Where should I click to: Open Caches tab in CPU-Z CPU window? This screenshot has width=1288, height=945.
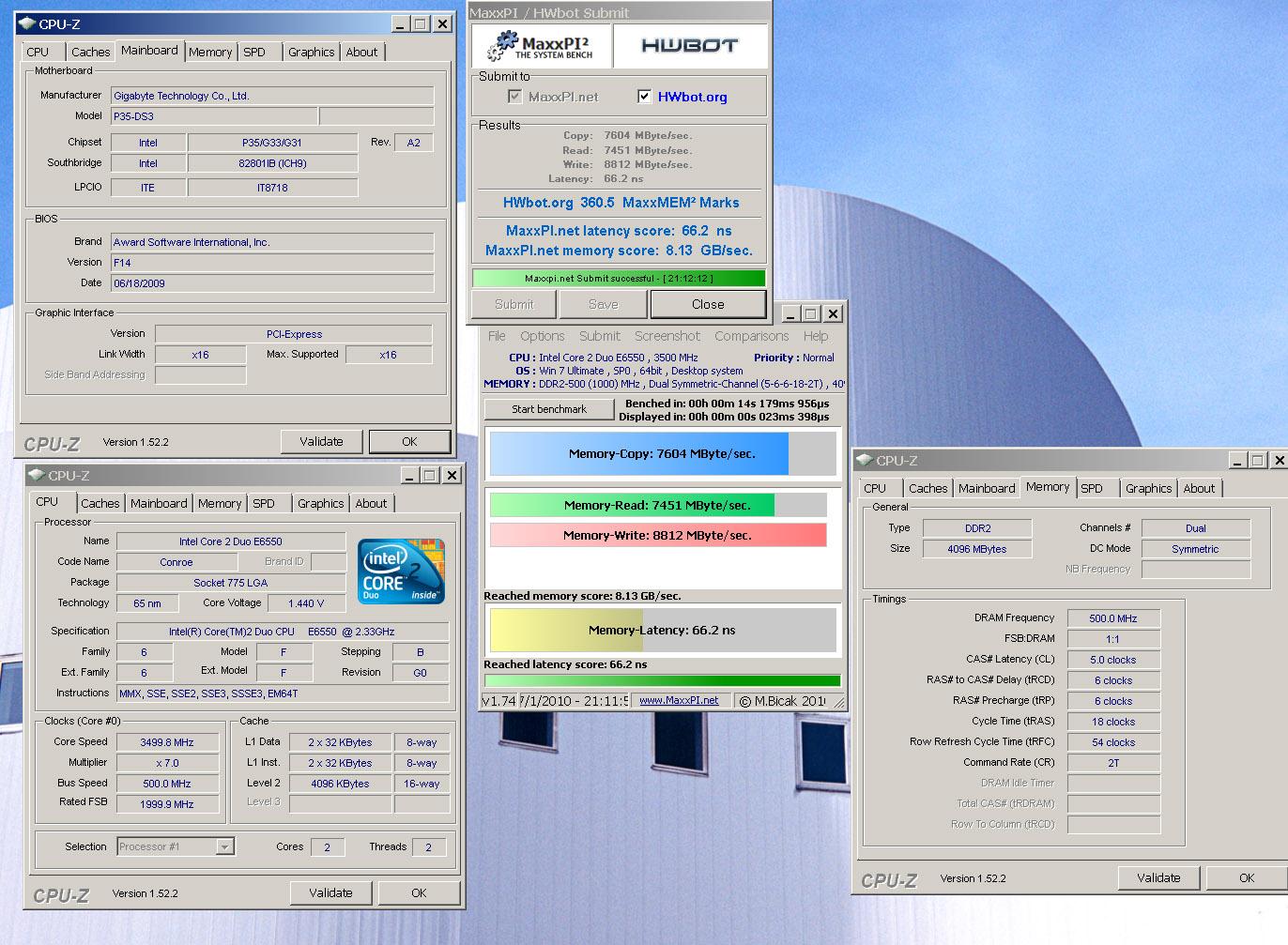coord(100,503)
